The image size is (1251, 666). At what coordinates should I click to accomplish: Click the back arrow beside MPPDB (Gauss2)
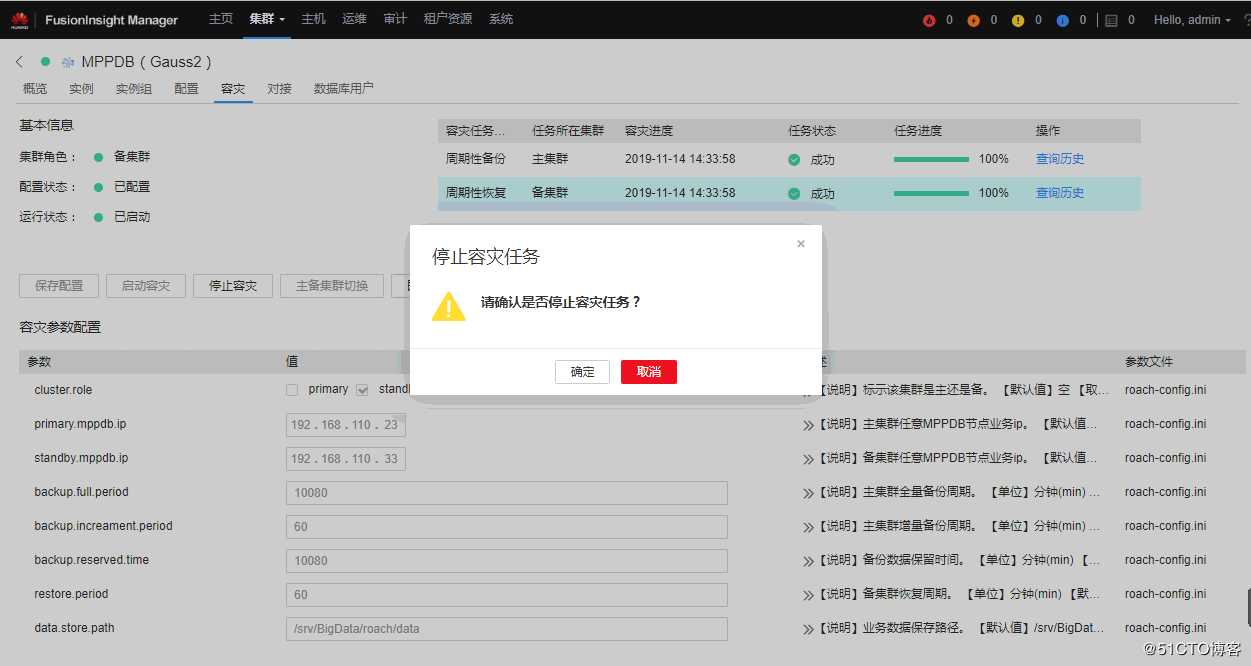coord(20,61)
